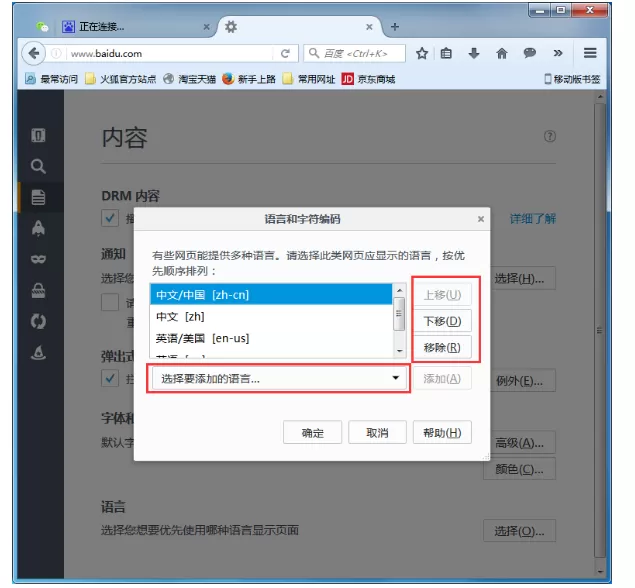This screenshot has width=635, height=588.
Task: Open General preferences sidebar icon
Action: [38, 135]
